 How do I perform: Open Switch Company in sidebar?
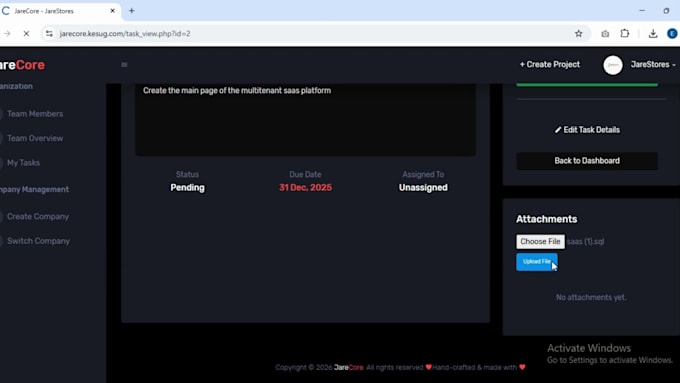(x=38, y=241)
